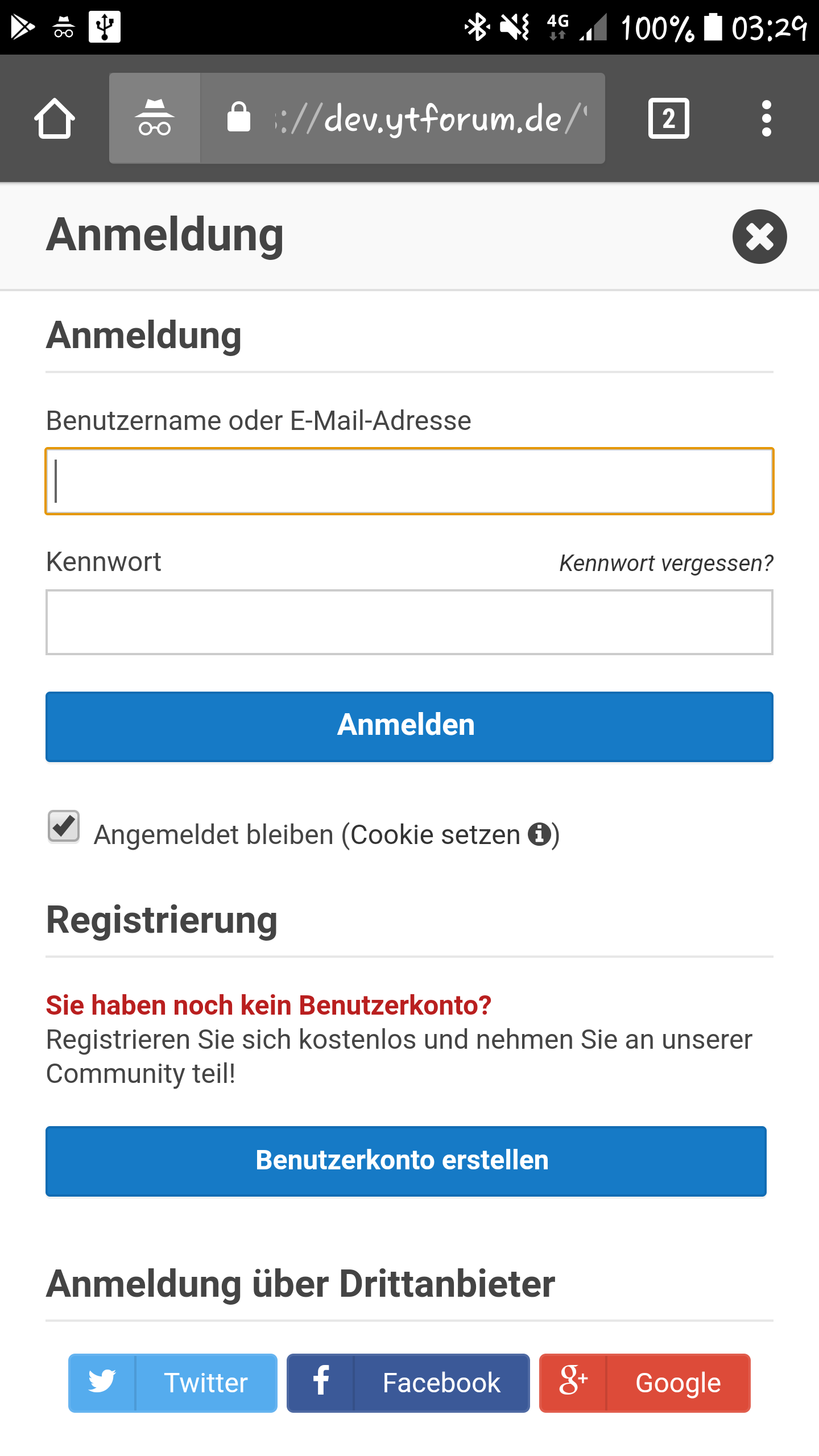Sign in with the Twitter label

[x=206, y=1383]
